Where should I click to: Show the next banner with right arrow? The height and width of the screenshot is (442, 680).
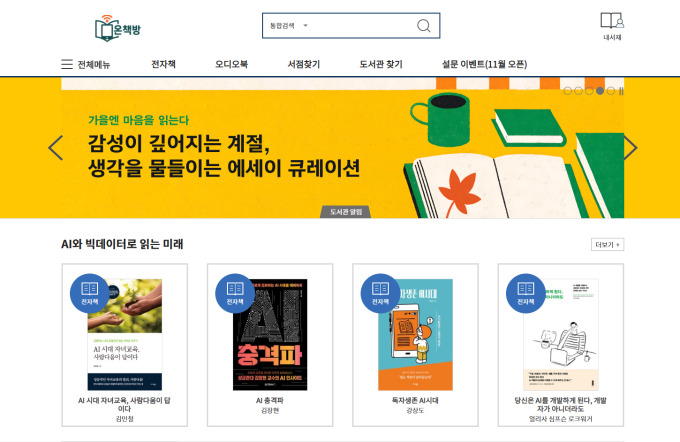click(631, 148)
